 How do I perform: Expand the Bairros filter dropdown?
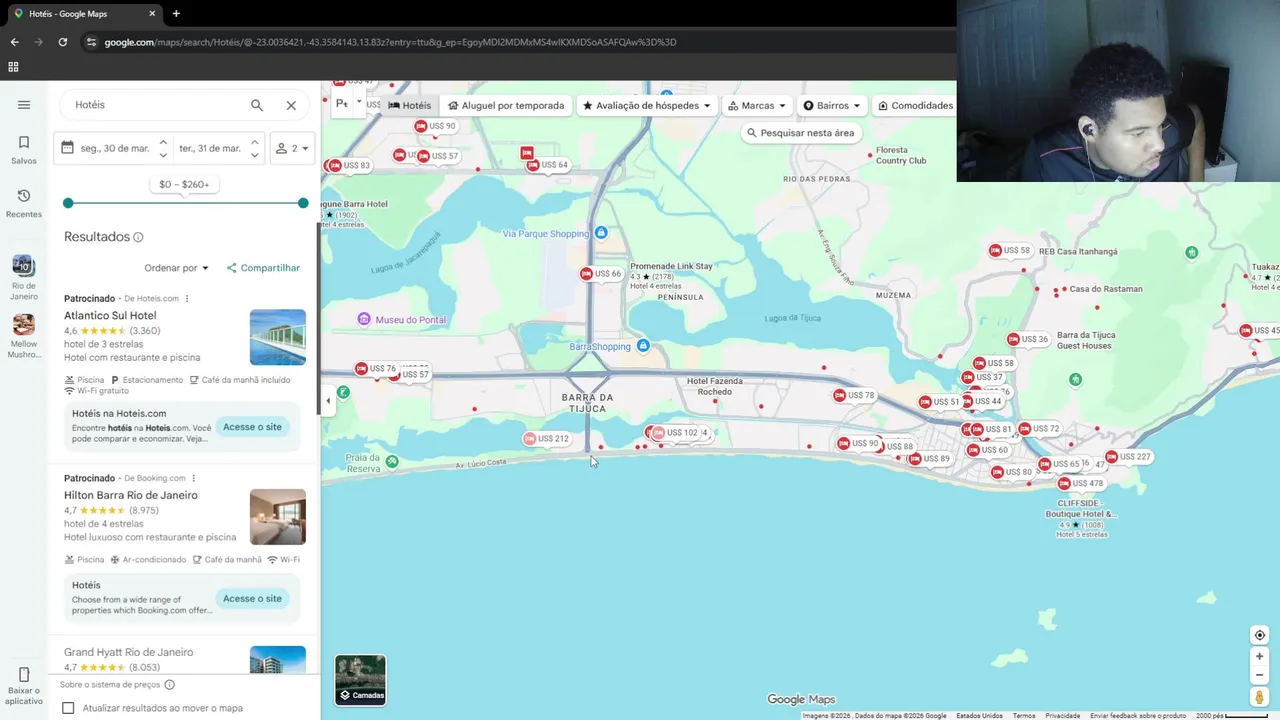click(x=832, y=105)
